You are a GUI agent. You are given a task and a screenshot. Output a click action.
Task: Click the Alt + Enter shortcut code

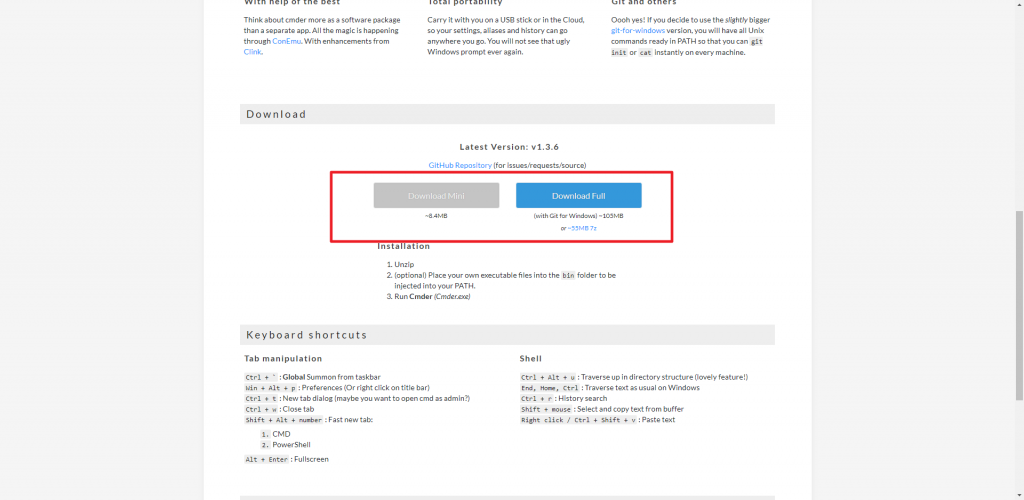266,460
